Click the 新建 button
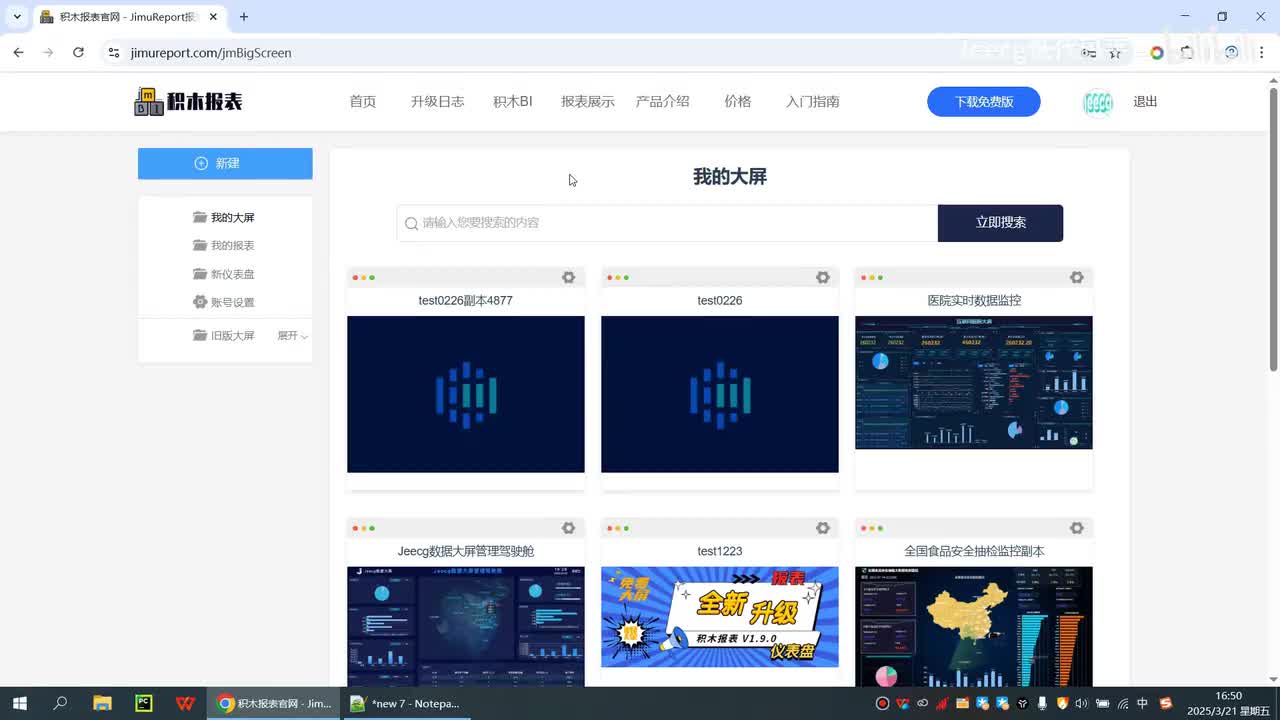Viewport: 1280px width, 720px height. click(x=225, y=164)
